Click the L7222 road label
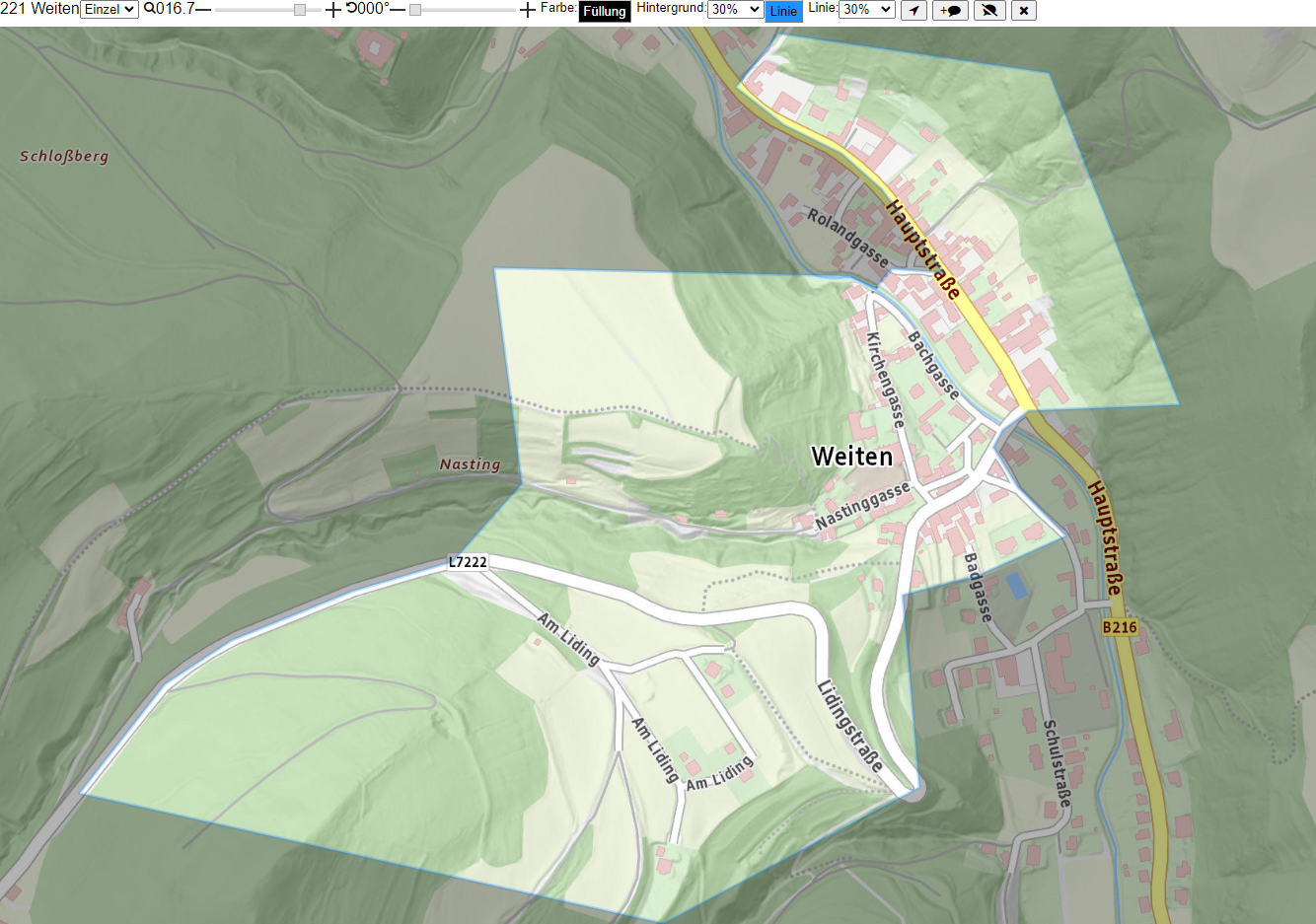Viewport: 1316px width, 924px height. click(468, 562)
